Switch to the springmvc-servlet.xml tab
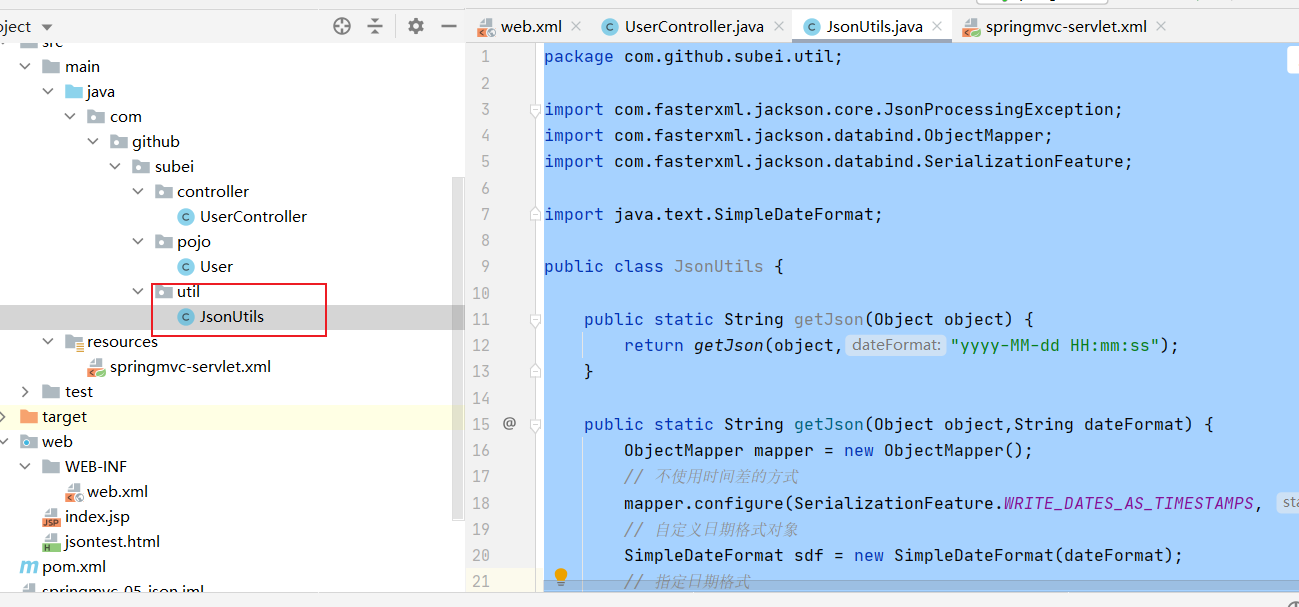 point(1065,27)
